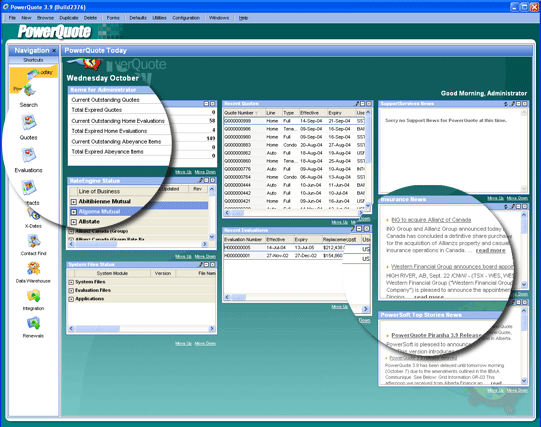The image size is (541, 427).
Task: Open the Contact Find shortcut icon
Action: (33, 241)
